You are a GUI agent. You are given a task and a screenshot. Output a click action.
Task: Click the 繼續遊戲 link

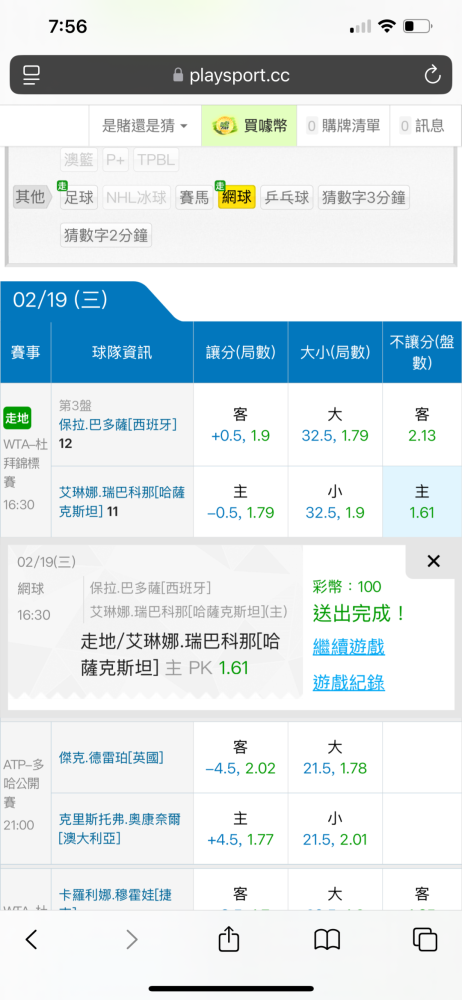[x=348, y=647]
